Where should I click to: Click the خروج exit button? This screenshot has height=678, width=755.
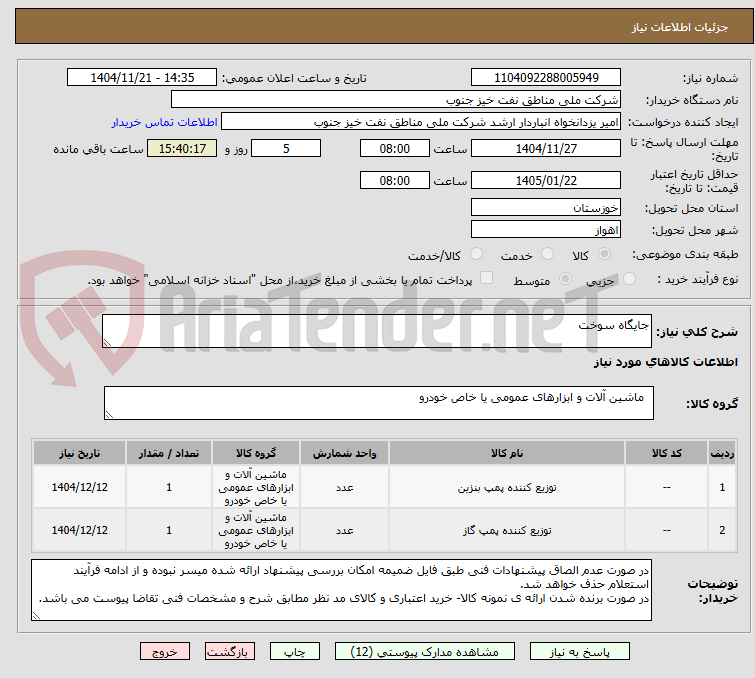(x=165, y=652)
